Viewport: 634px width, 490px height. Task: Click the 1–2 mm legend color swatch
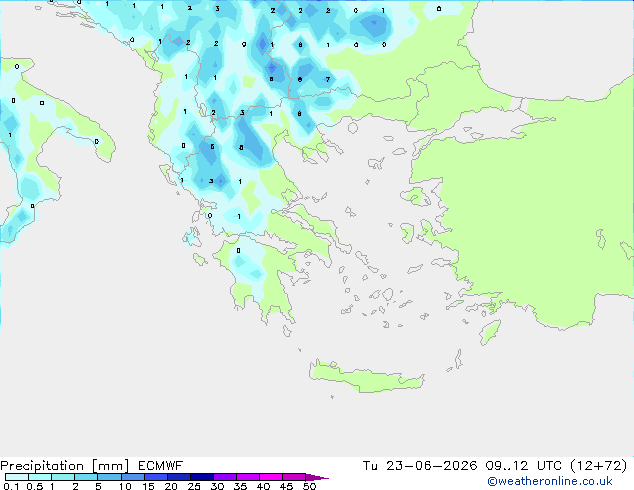coord(63,477)
